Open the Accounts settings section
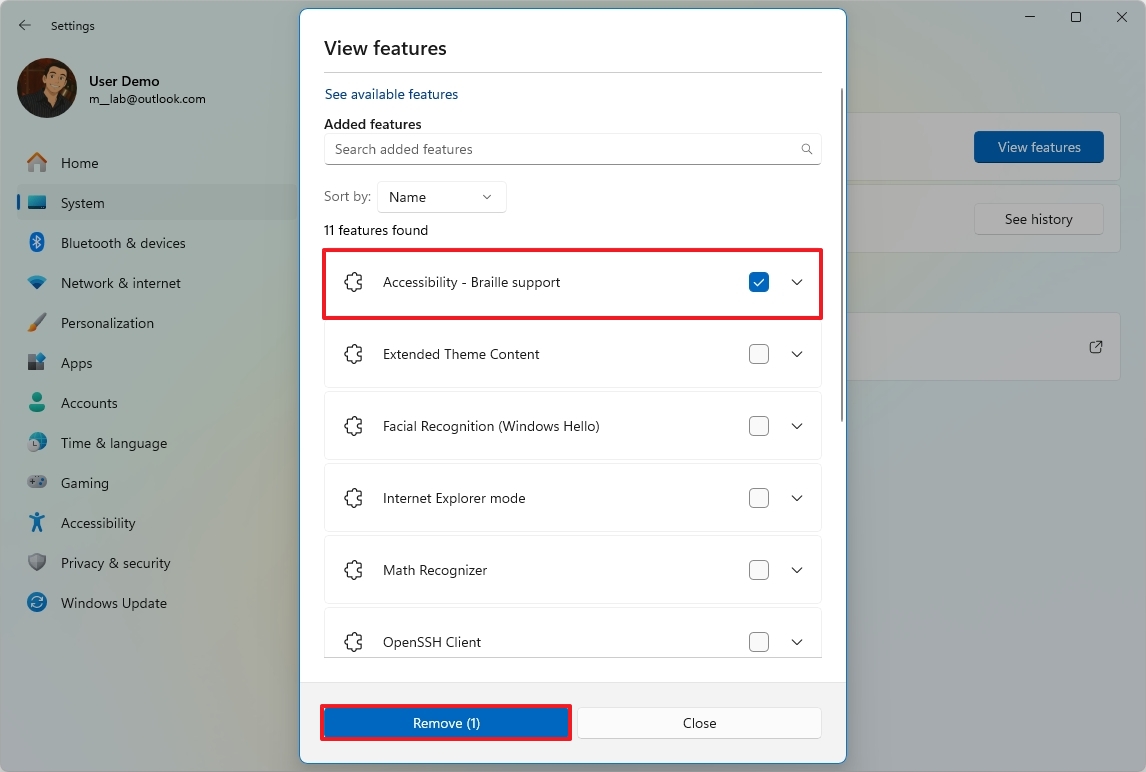This screenshot has width=1146, height=772. click(89, 403)
